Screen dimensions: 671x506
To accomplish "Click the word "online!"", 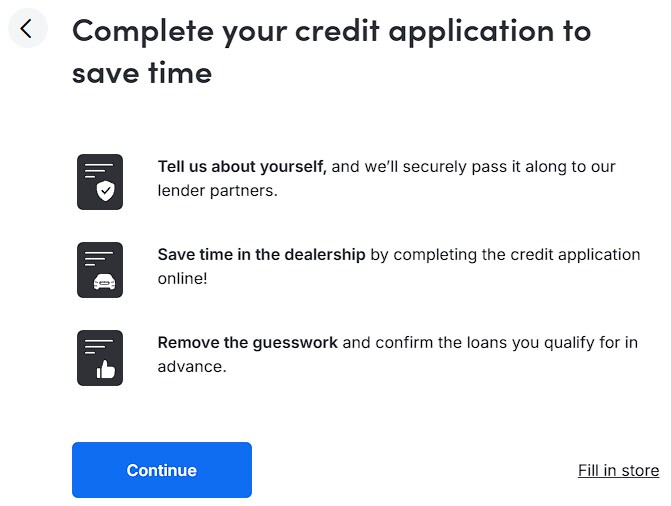I will tap(182, 279).
